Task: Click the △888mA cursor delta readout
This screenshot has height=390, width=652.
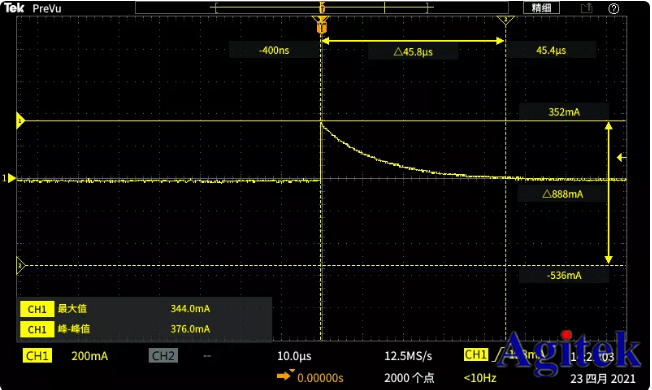Action: click(x=563, y=194)
